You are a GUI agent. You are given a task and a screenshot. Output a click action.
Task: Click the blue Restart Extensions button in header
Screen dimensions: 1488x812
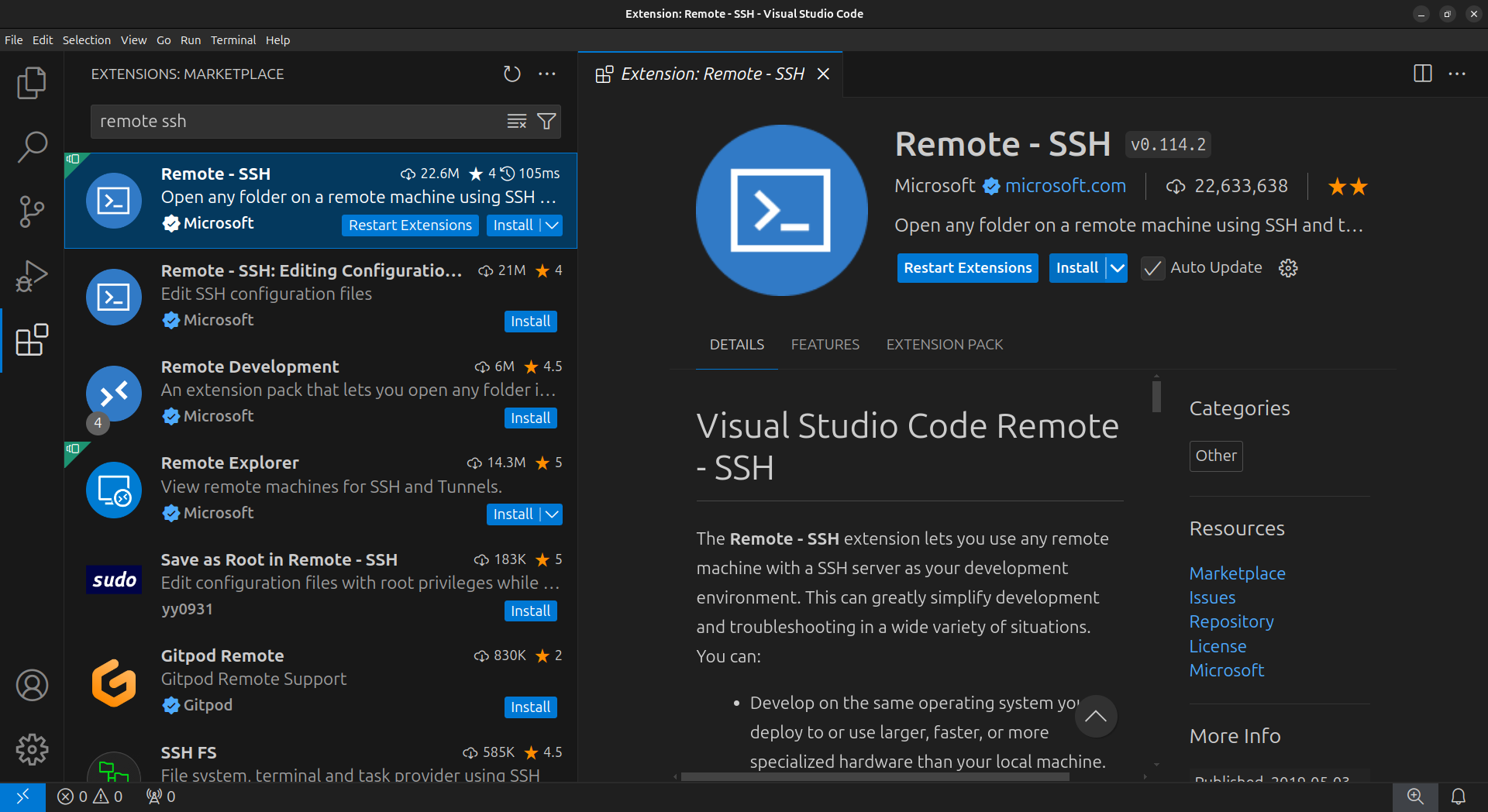pos(967,268)
